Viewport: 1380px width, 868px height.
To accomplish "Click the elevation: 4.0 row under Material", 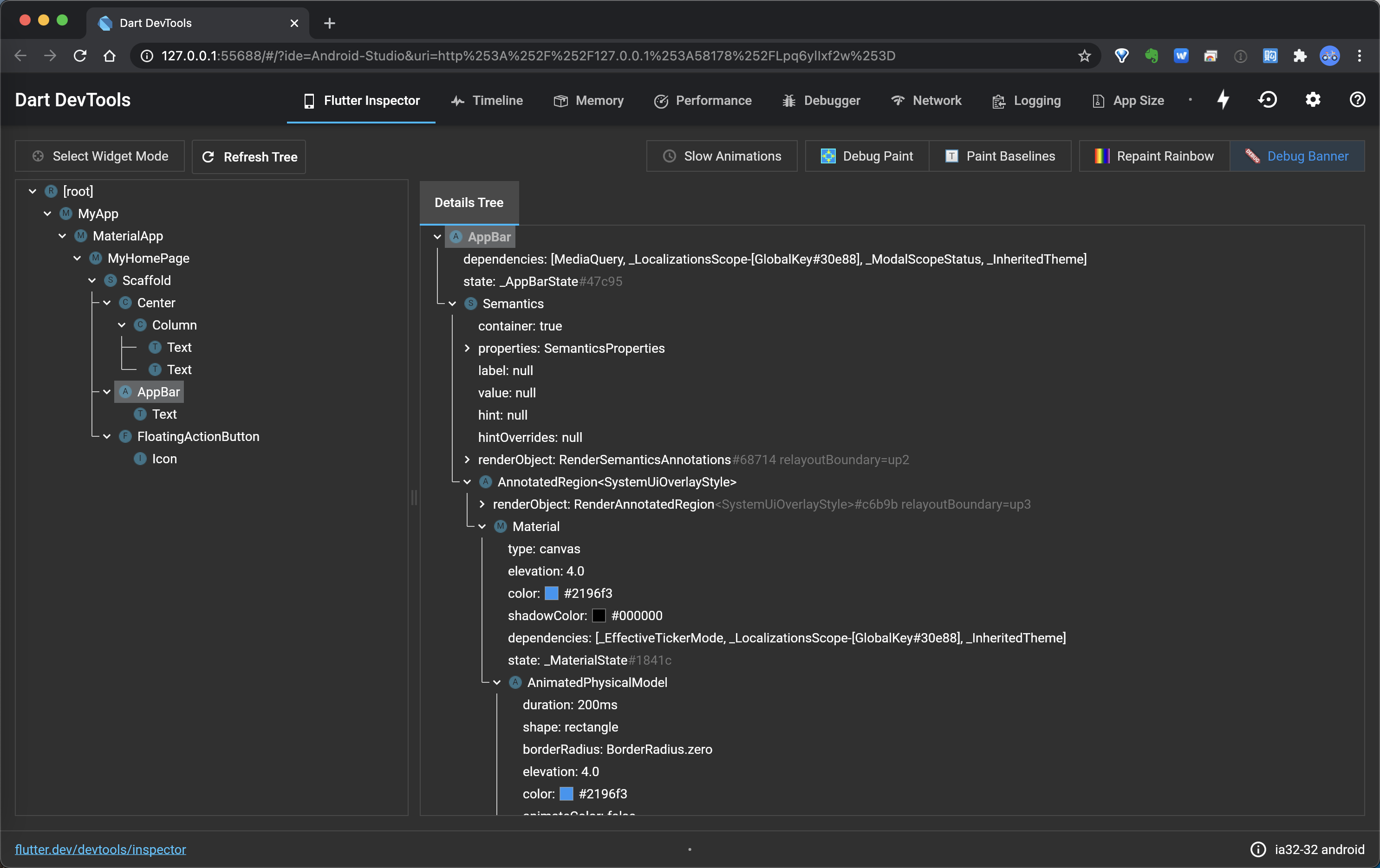I will click(x=546, y=570).
